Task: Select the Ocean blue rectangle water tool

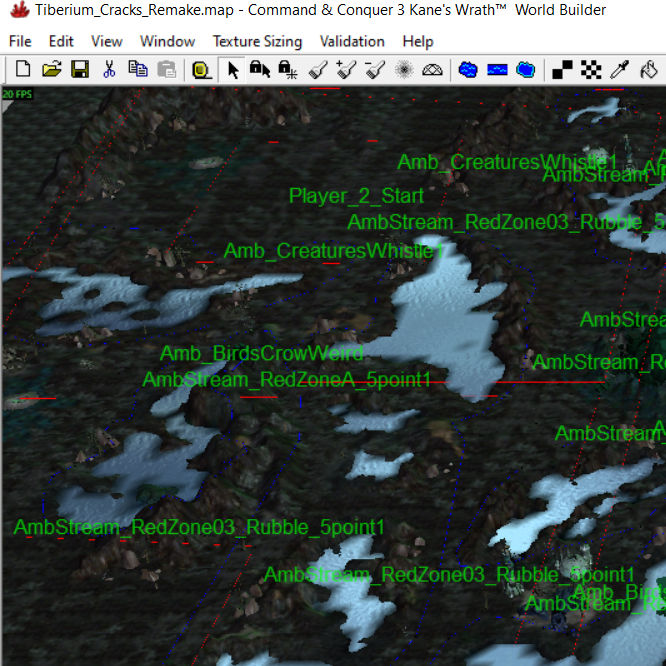Action: 497,69
